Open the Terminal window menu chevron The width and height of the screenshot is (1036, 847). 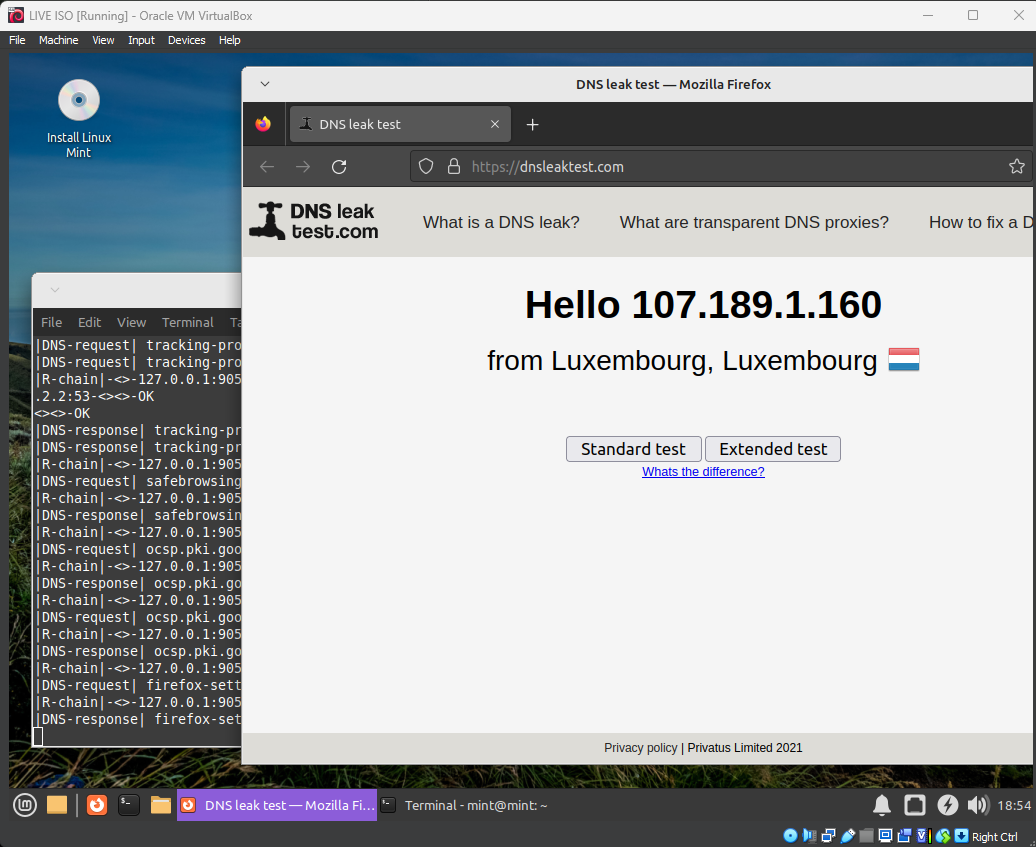click(x=55, y=290)
